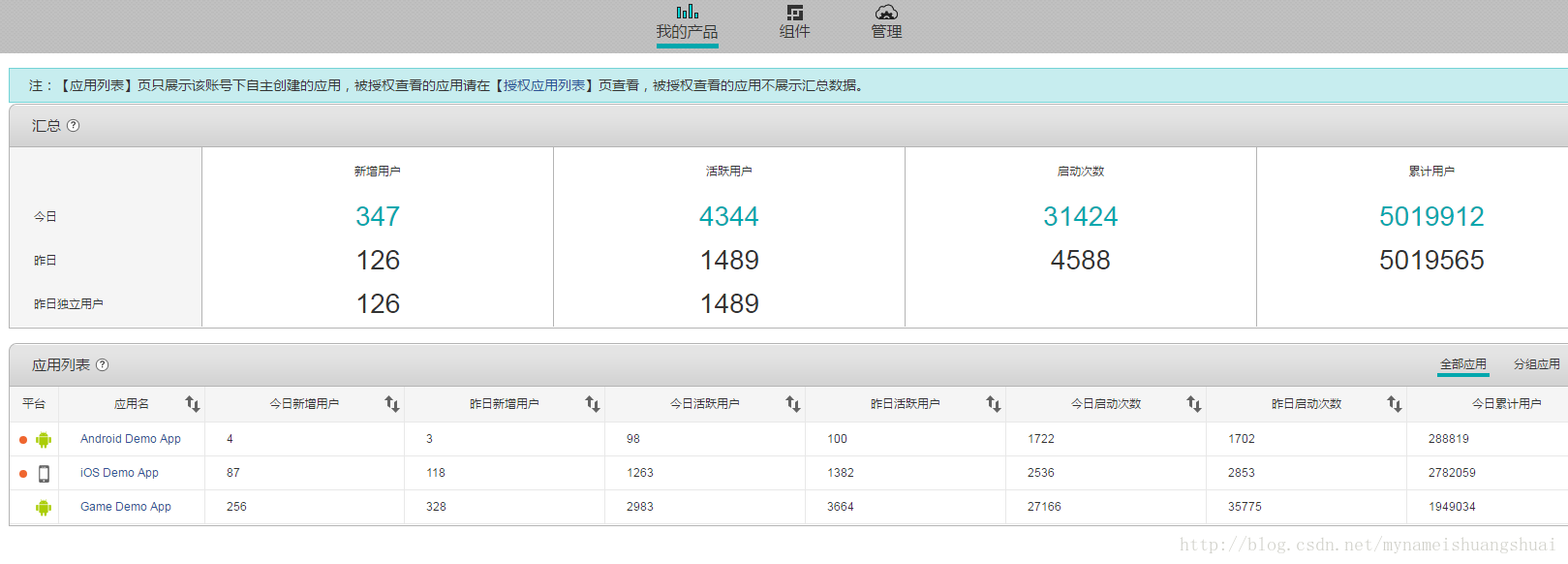Screen dimensions: 1568x564
Task: Open Game Demo App link
Action: click(x=126, y=507)
